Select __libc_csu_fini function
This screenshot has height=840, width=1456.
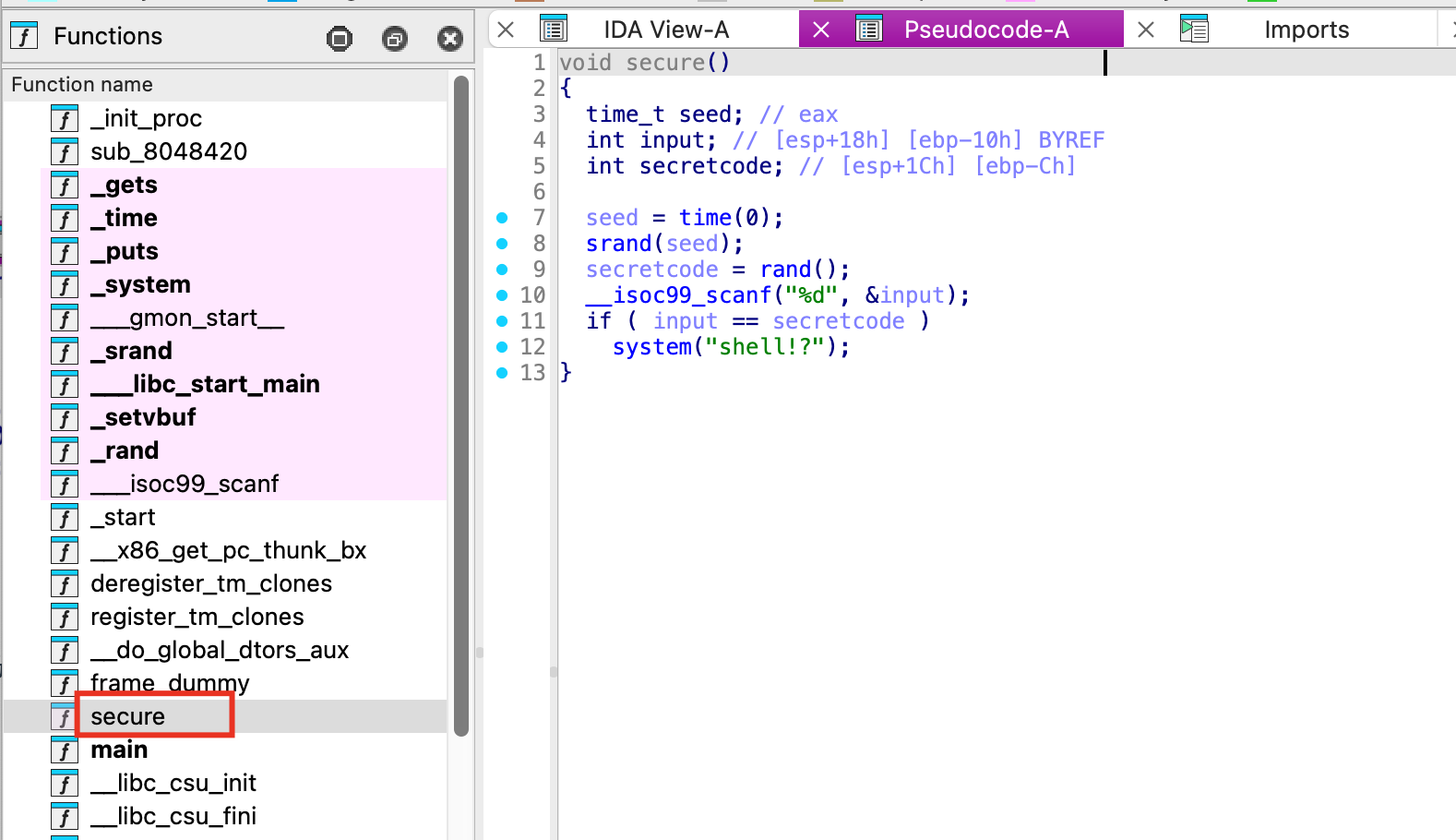(x=173, y=816)
